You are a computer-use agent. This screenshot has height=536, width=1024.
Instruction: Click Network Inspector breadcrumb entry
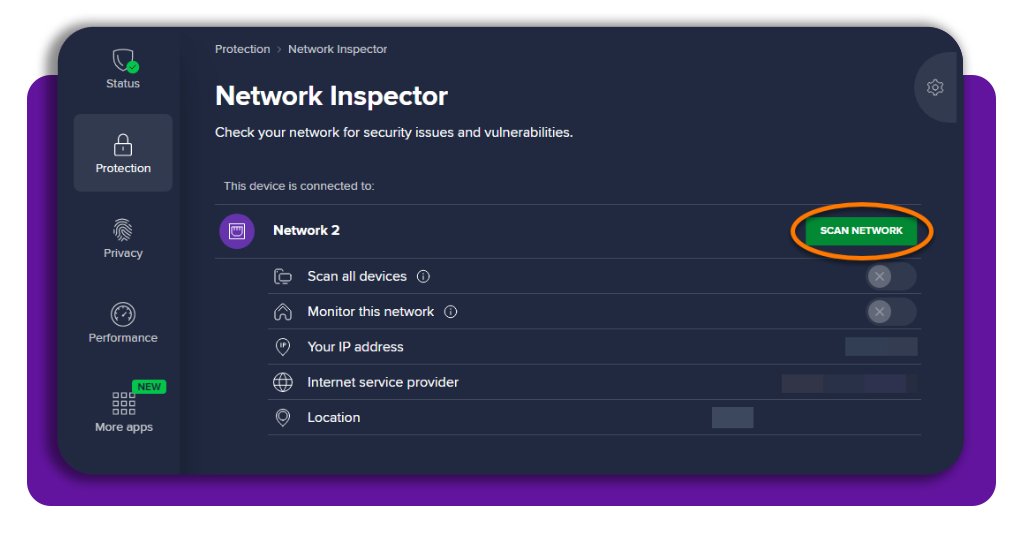pyautogui.click(x=338, y=49)
